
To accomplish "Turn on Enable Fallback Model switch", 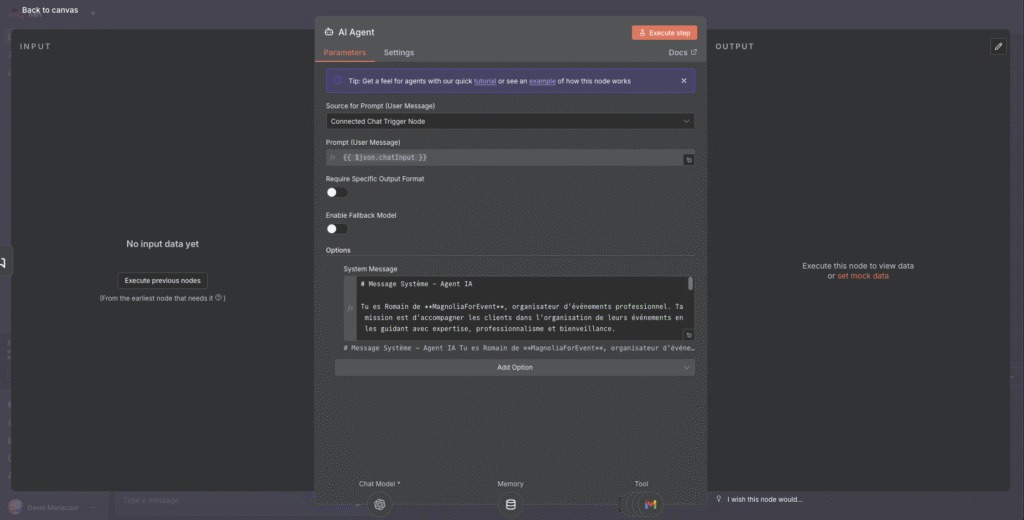I will tap(336, 229).
